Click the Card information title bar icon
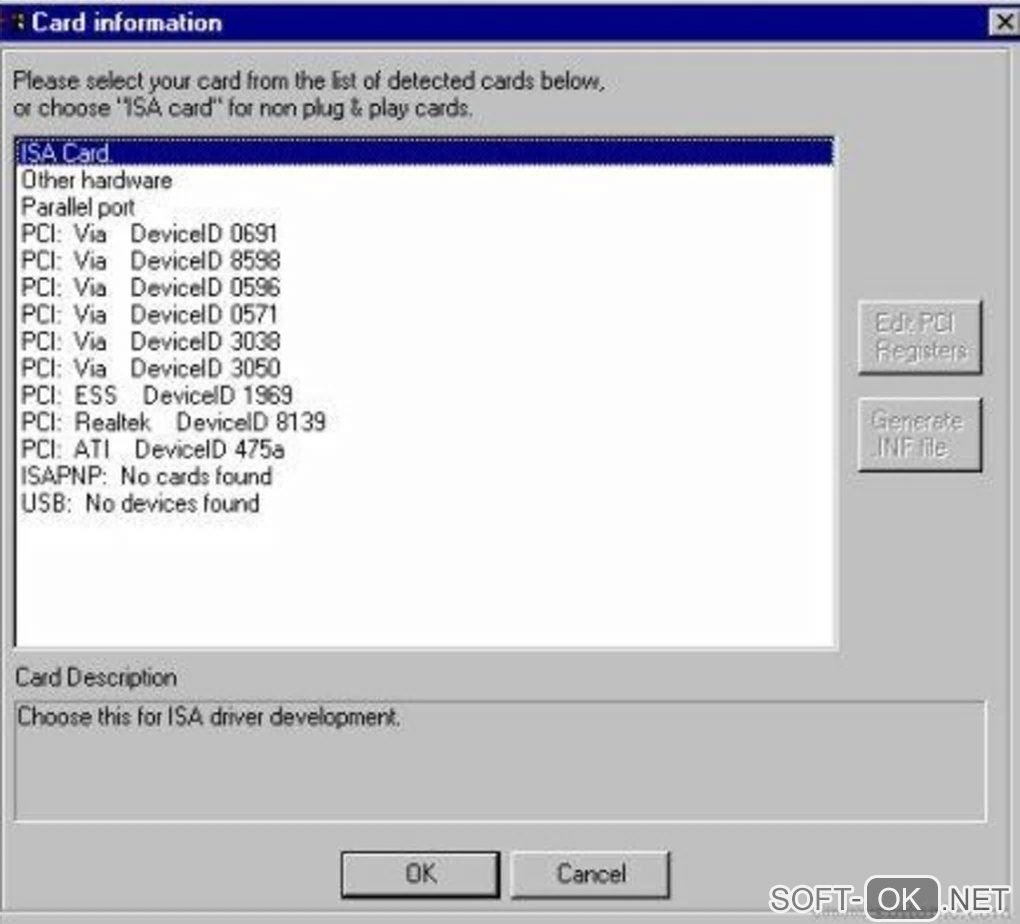Screen dimensions: 1020x924 tap(18, 23)
